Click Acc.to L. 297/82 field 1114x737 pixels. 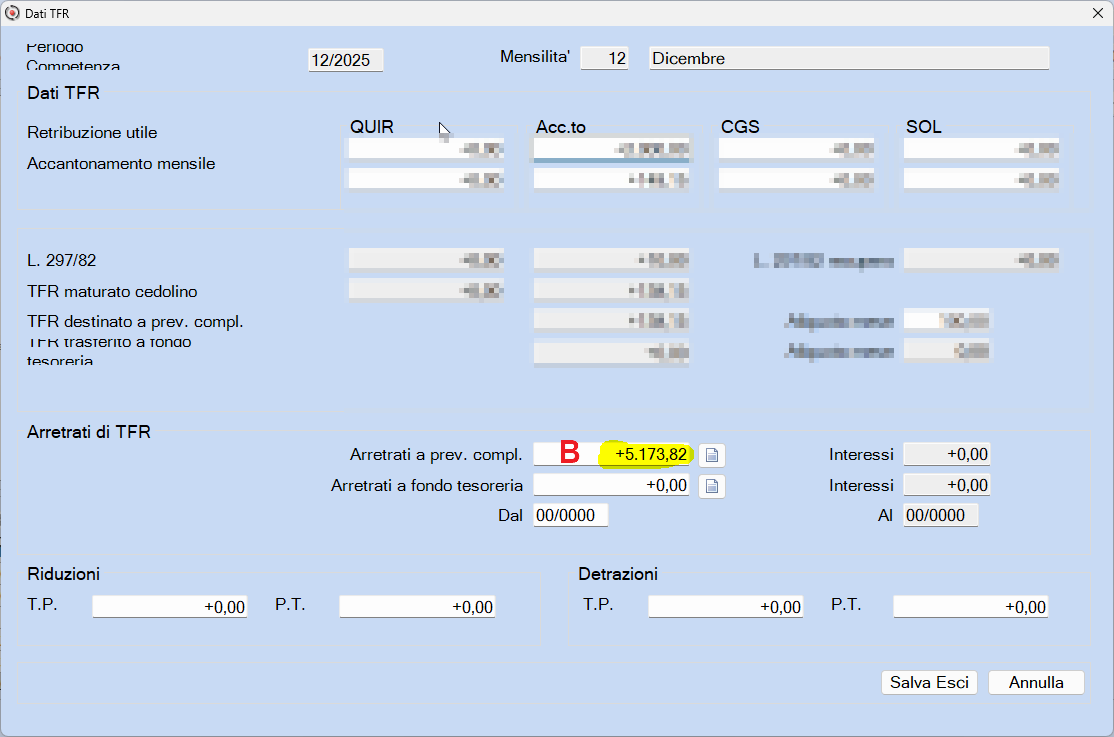tap(611, 259)
